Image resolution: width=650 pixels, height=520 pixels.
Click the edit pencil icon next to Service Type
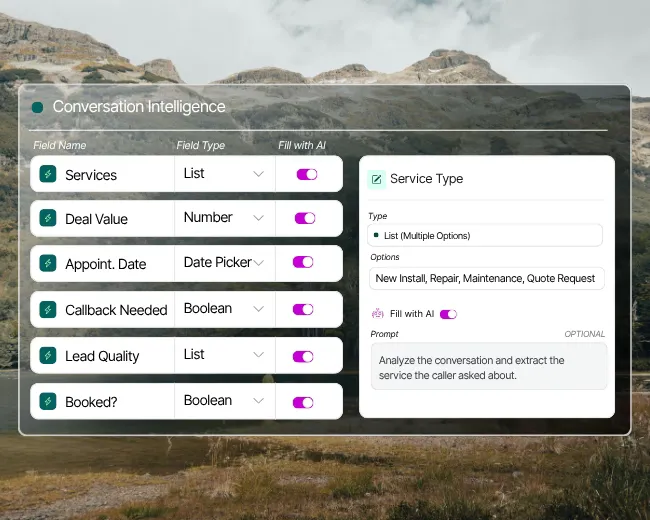tap(376, 179)
